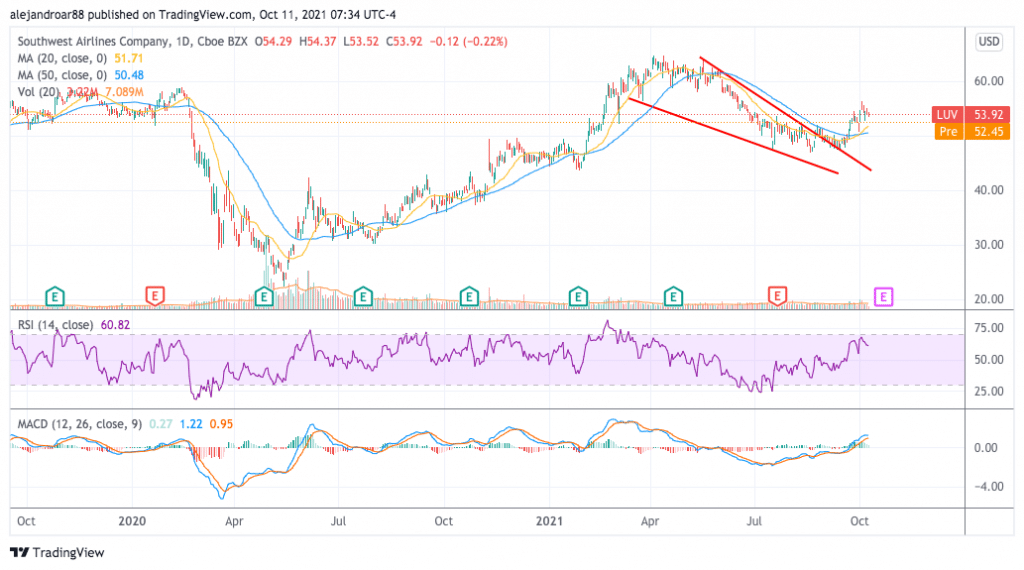Click the price change -0.12 (-0.22%)
This screenshot has height=570, width=1024.
pyautogui.click(x=469, y=41)
